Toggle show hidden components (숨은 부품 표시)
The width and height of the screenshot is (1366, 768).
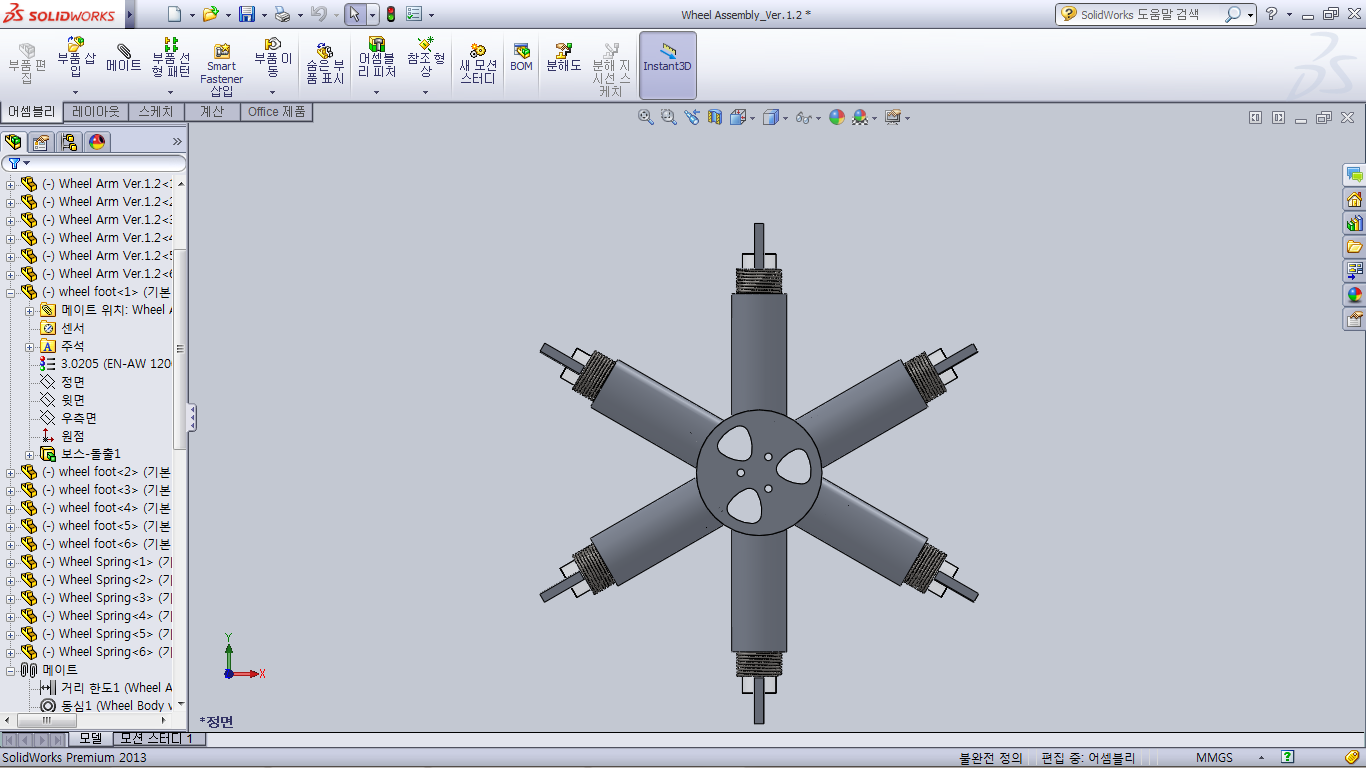325,64
